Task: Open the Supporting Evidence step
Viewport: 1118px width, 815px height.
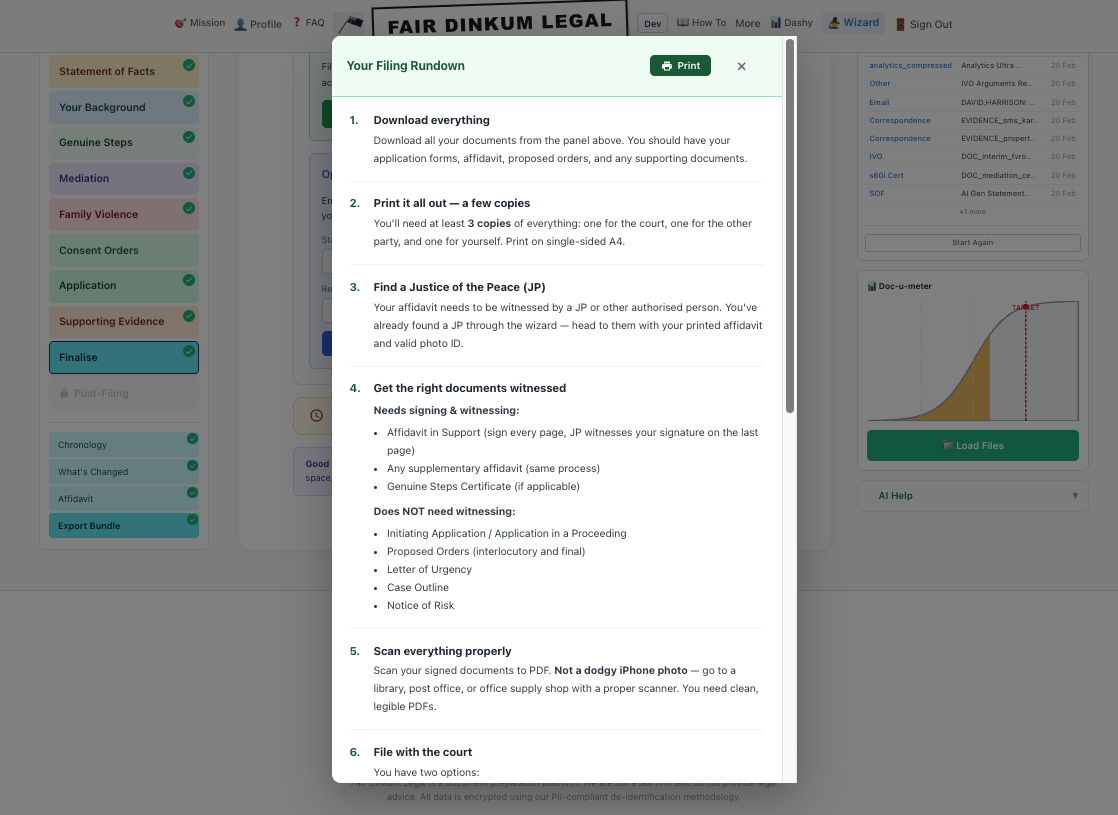Action: (124, 322)
